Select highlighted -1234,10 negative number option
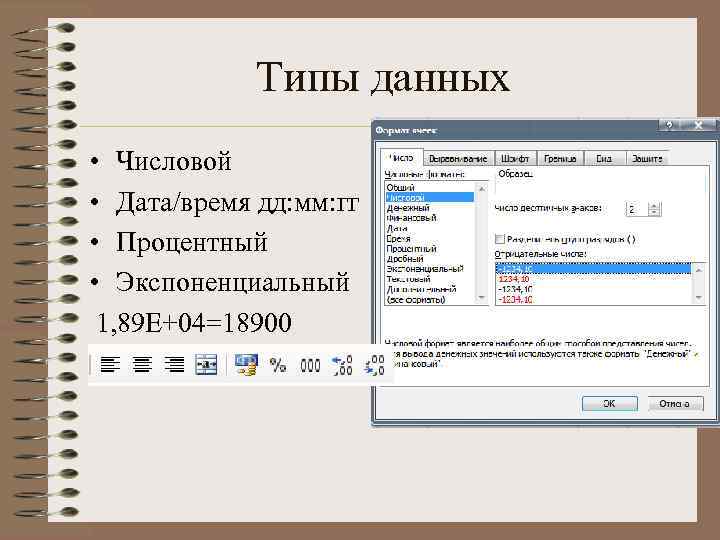720x540 pixels. click(x=593, y=269)
